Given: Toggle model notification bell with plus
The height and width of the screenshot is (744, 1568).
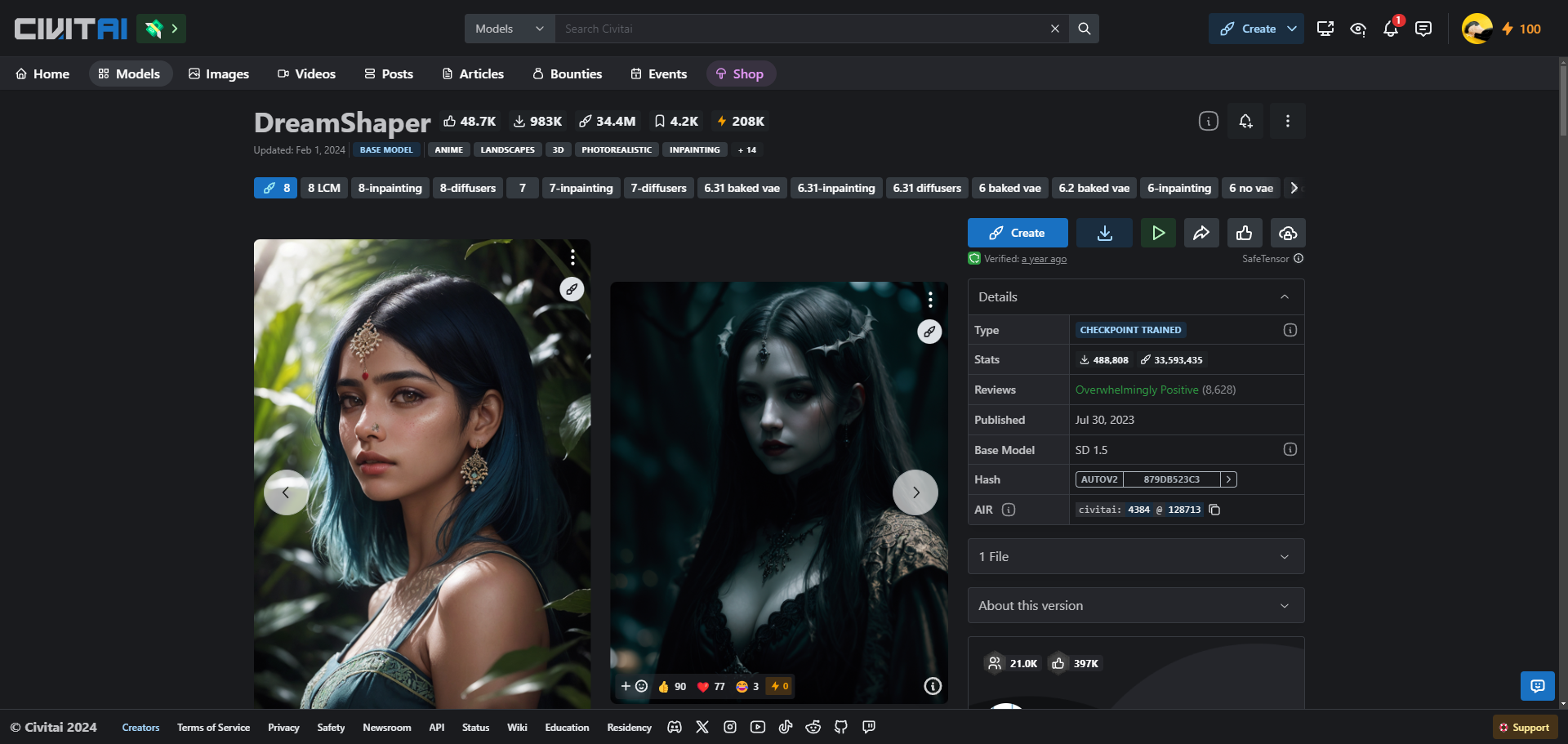Looking at the screenshot, I should 1245,121.
